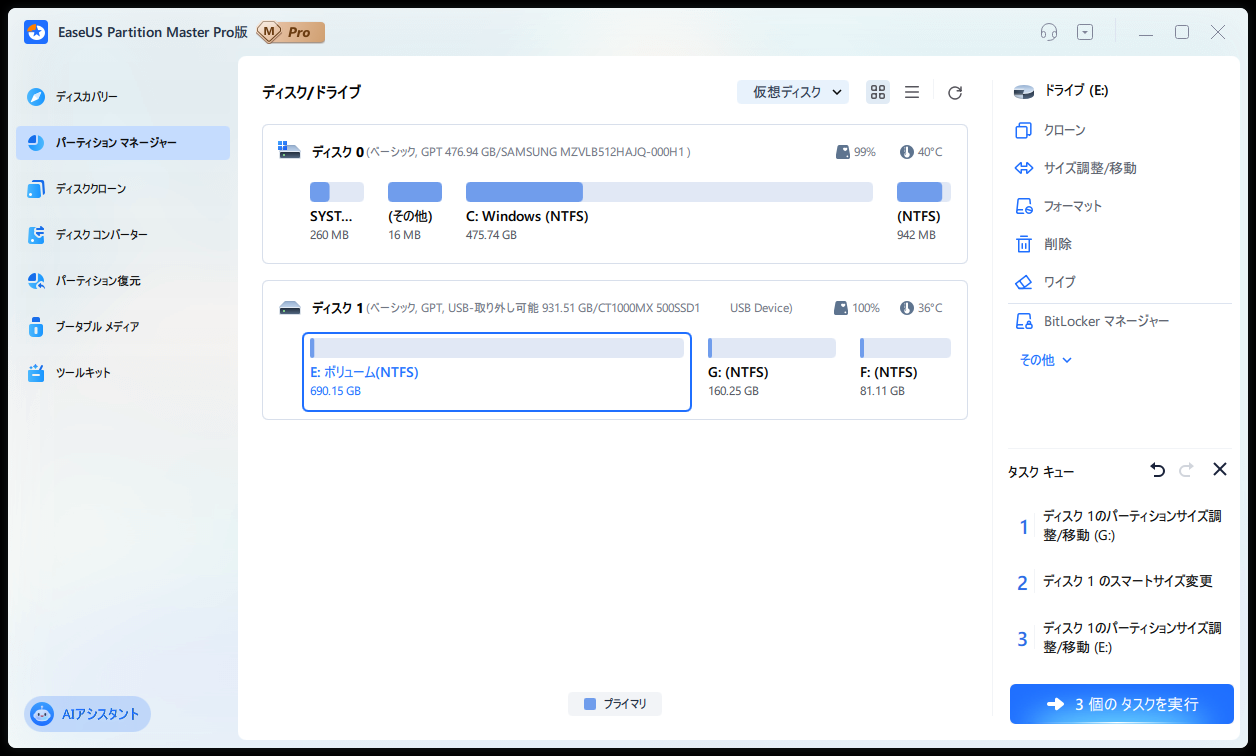The width and height of the screenshot is (1256, 756).
Task: Click the EaseUS Partition Master app logo
Action: pyautogui.click(x=38, y=32)
